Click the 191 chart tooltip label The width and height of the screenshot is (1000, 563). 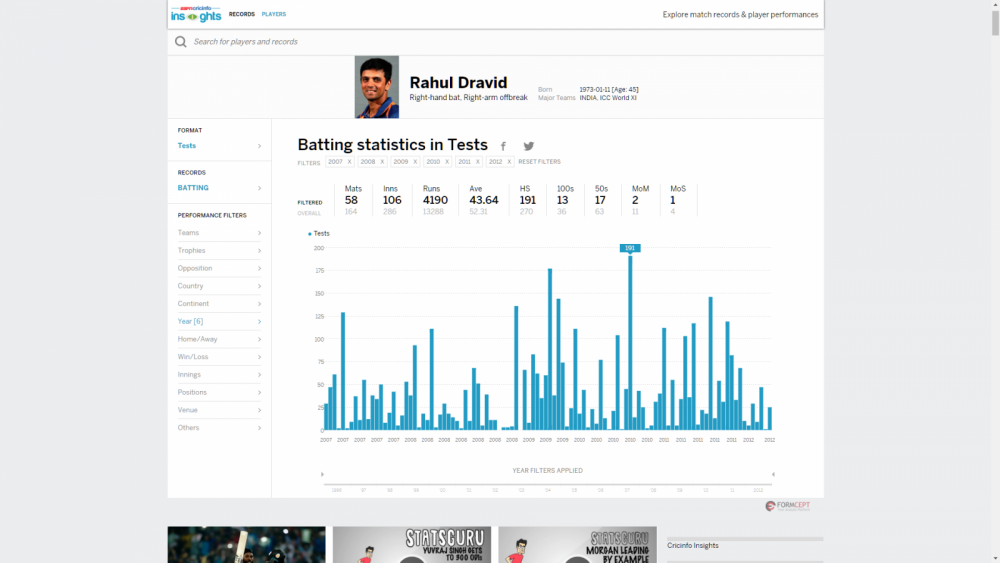(x=630, y=248)
